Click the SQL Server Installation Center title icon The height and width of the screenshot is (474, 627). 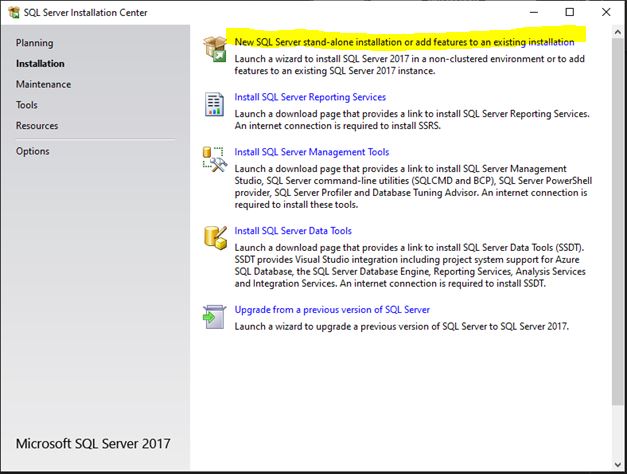point(13,12)
